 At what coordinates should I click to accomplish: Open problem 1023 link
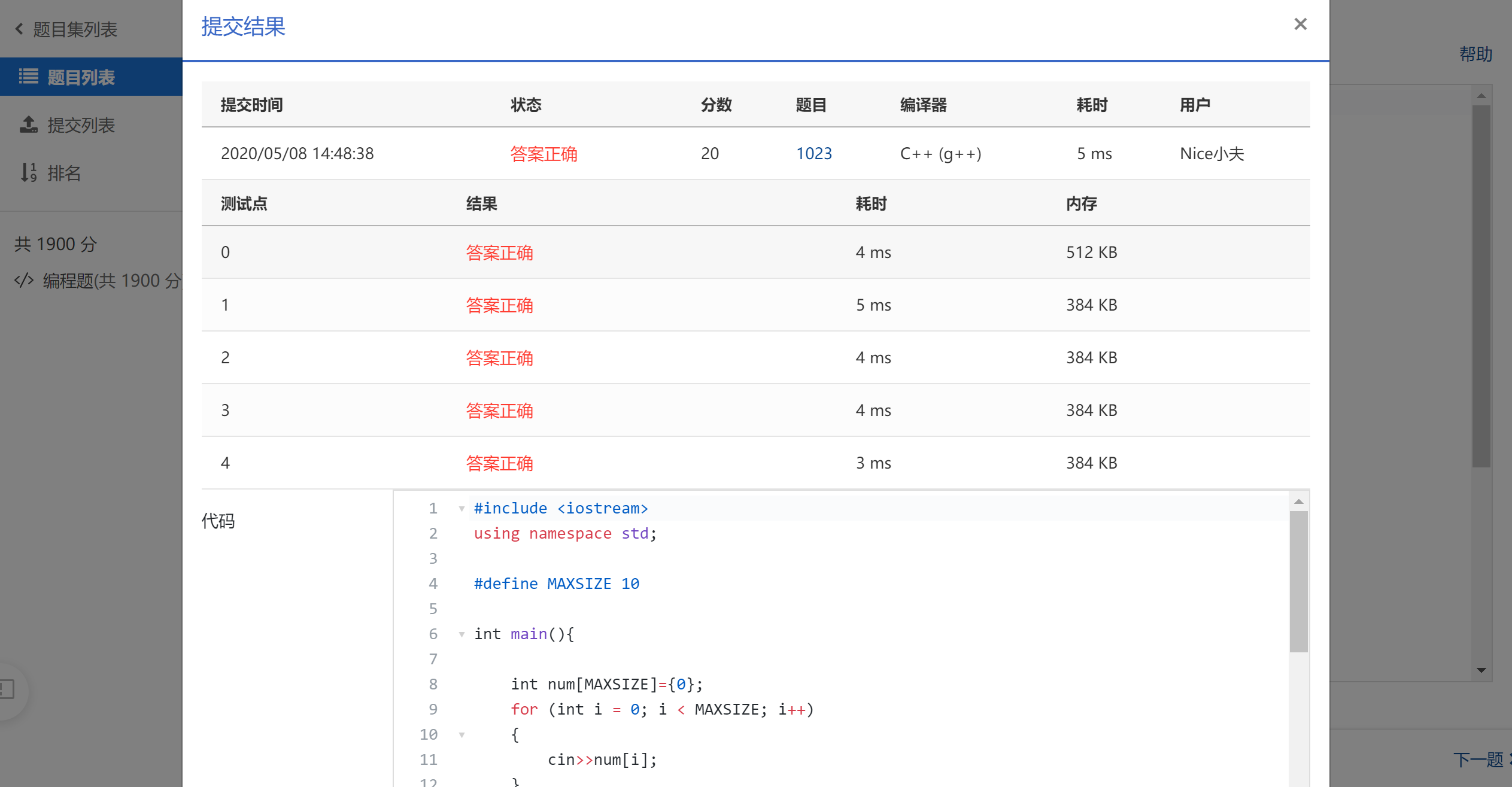(x=813, y=154)
